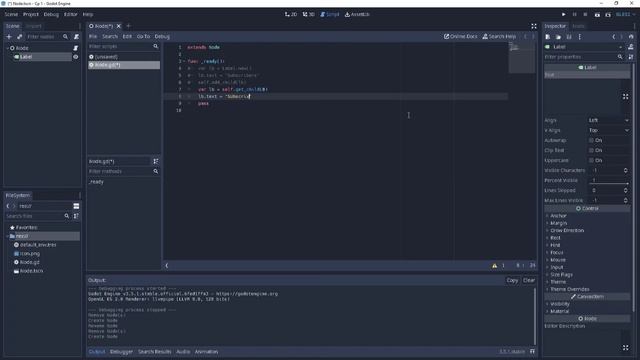The image size is (640, 360).
Task: Step the Visible Characters value
Action: pyautogui.click(x=626, y=170)
